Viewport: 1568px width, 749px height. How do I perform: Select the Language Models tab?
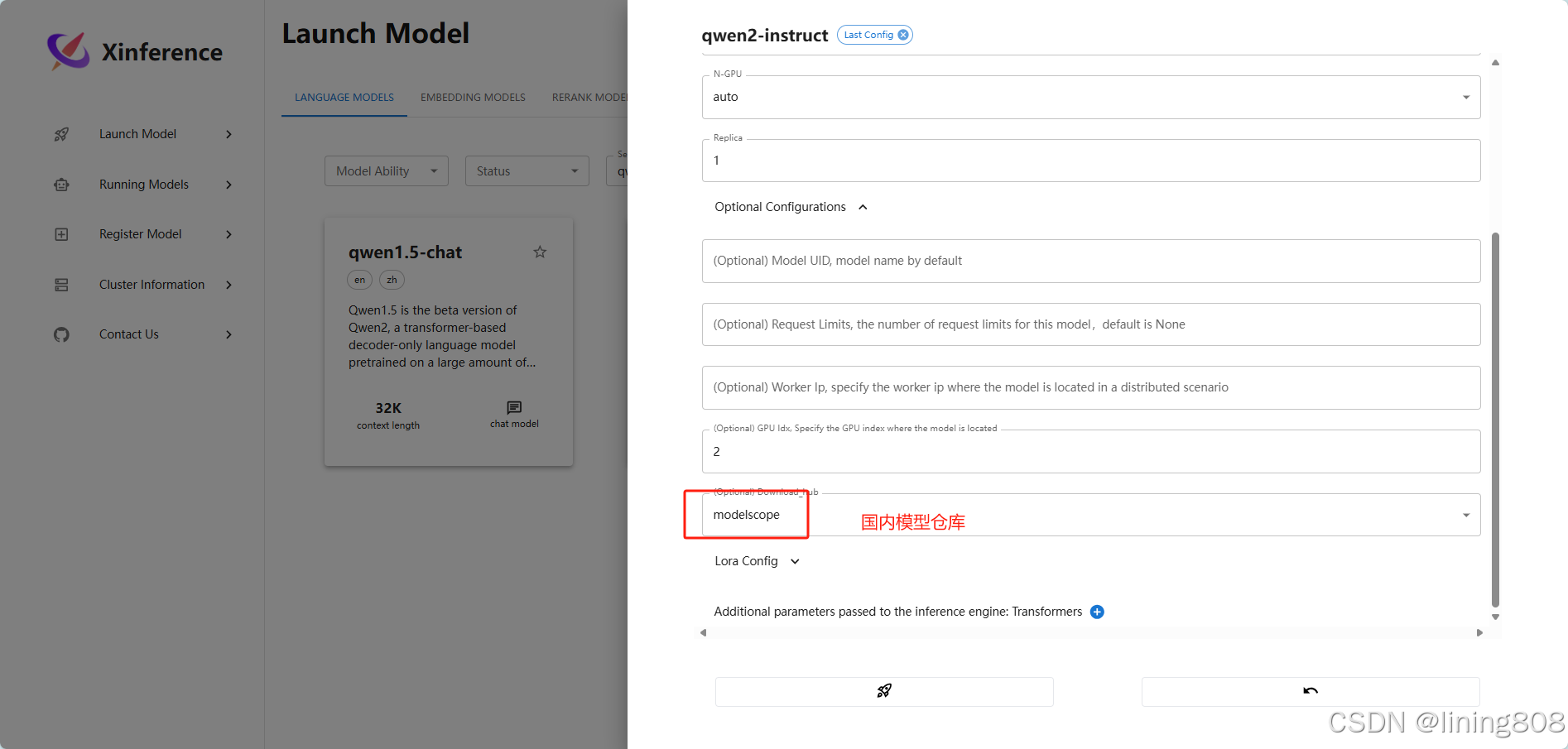(x=344, y=98)
